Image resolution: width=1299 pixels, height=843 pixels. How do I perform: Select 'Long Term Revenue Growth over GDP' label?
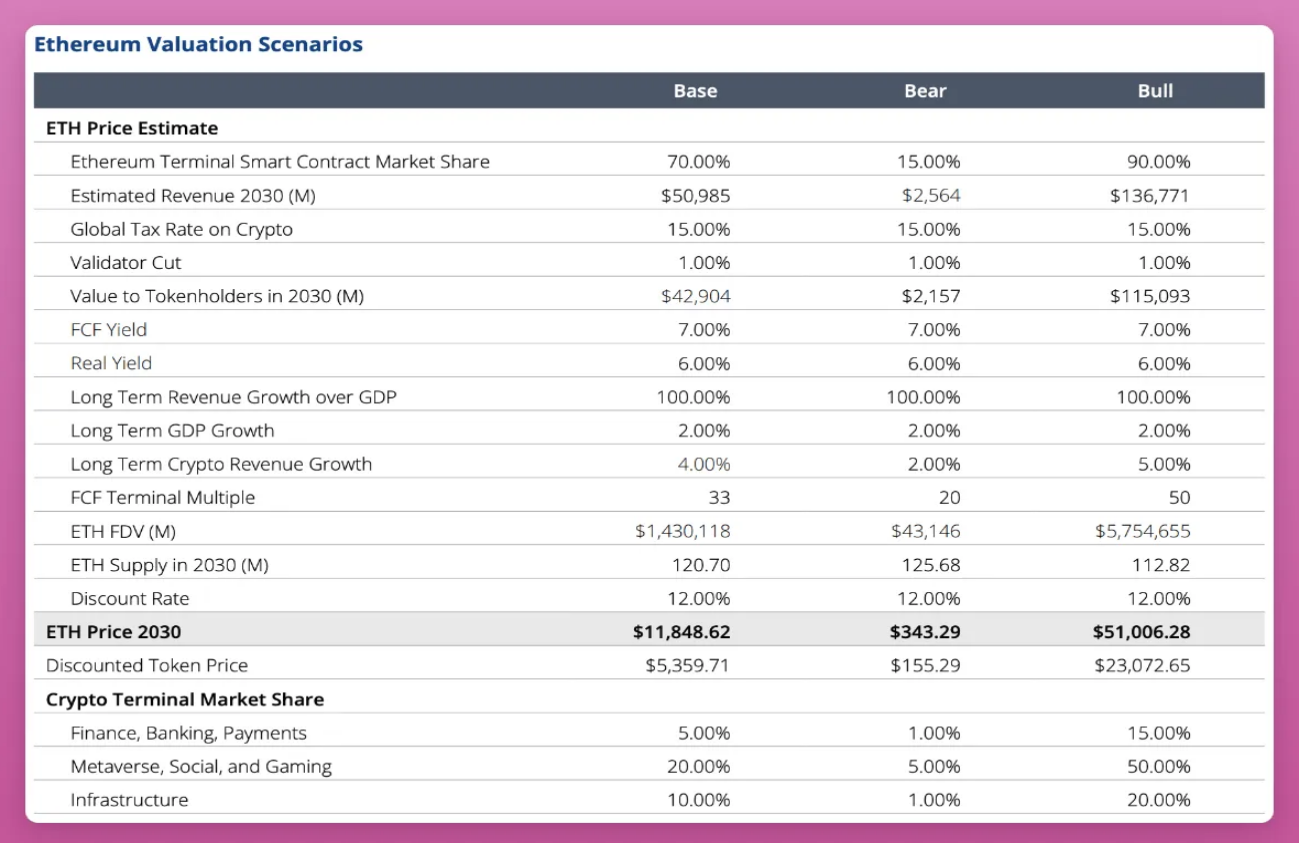(x=233, y=397)
